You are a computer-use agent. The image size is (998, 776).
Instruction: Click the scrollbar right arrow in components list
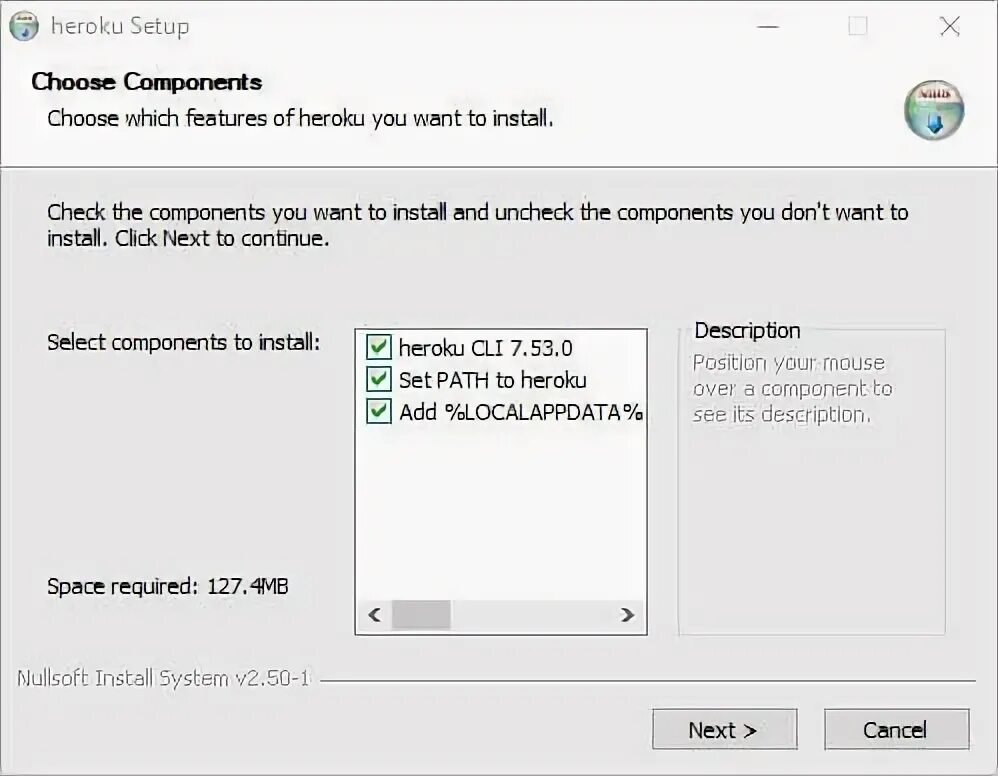(x=627, y=614)
